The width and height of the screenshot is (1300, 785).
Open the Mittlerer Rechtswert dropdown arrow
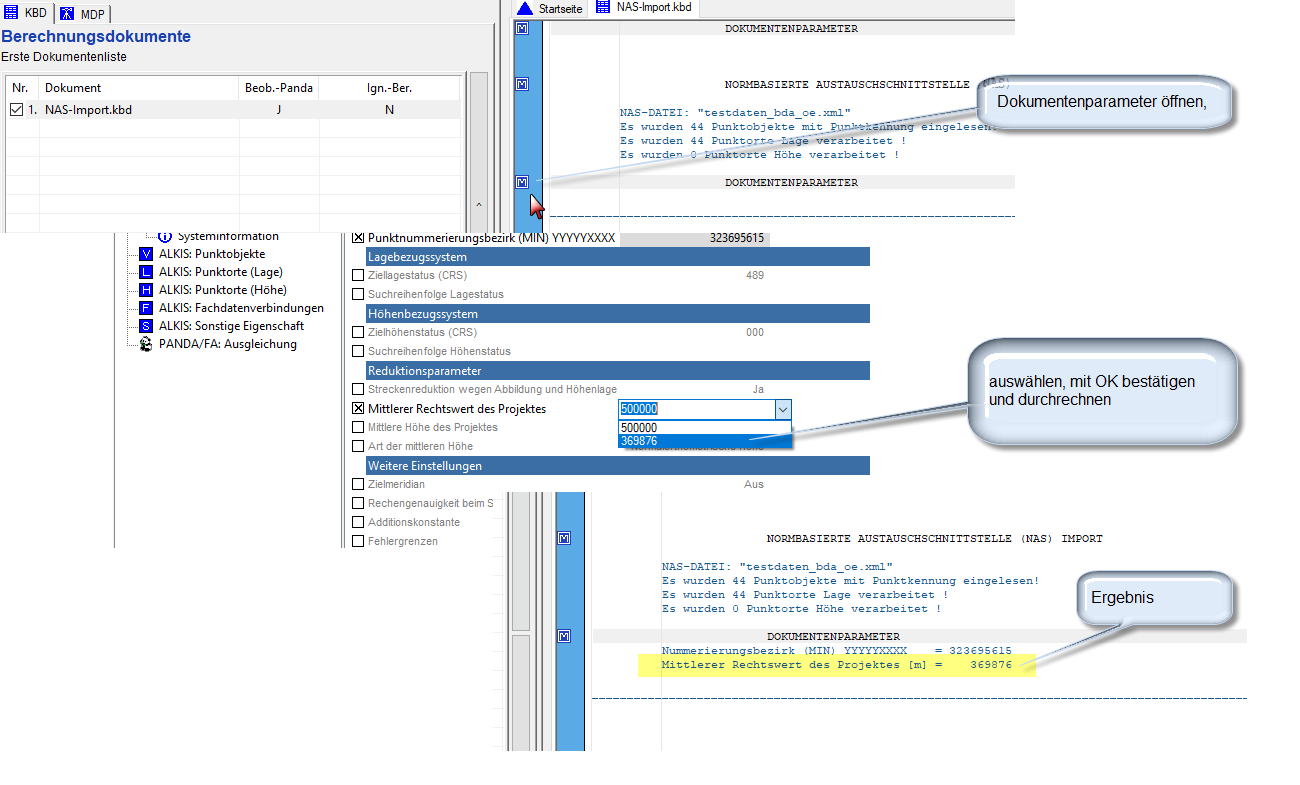coord(783,409)
